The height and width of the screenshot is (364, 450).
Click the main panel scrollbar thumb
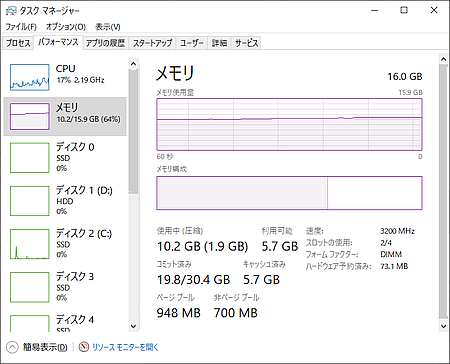(443, 192)
